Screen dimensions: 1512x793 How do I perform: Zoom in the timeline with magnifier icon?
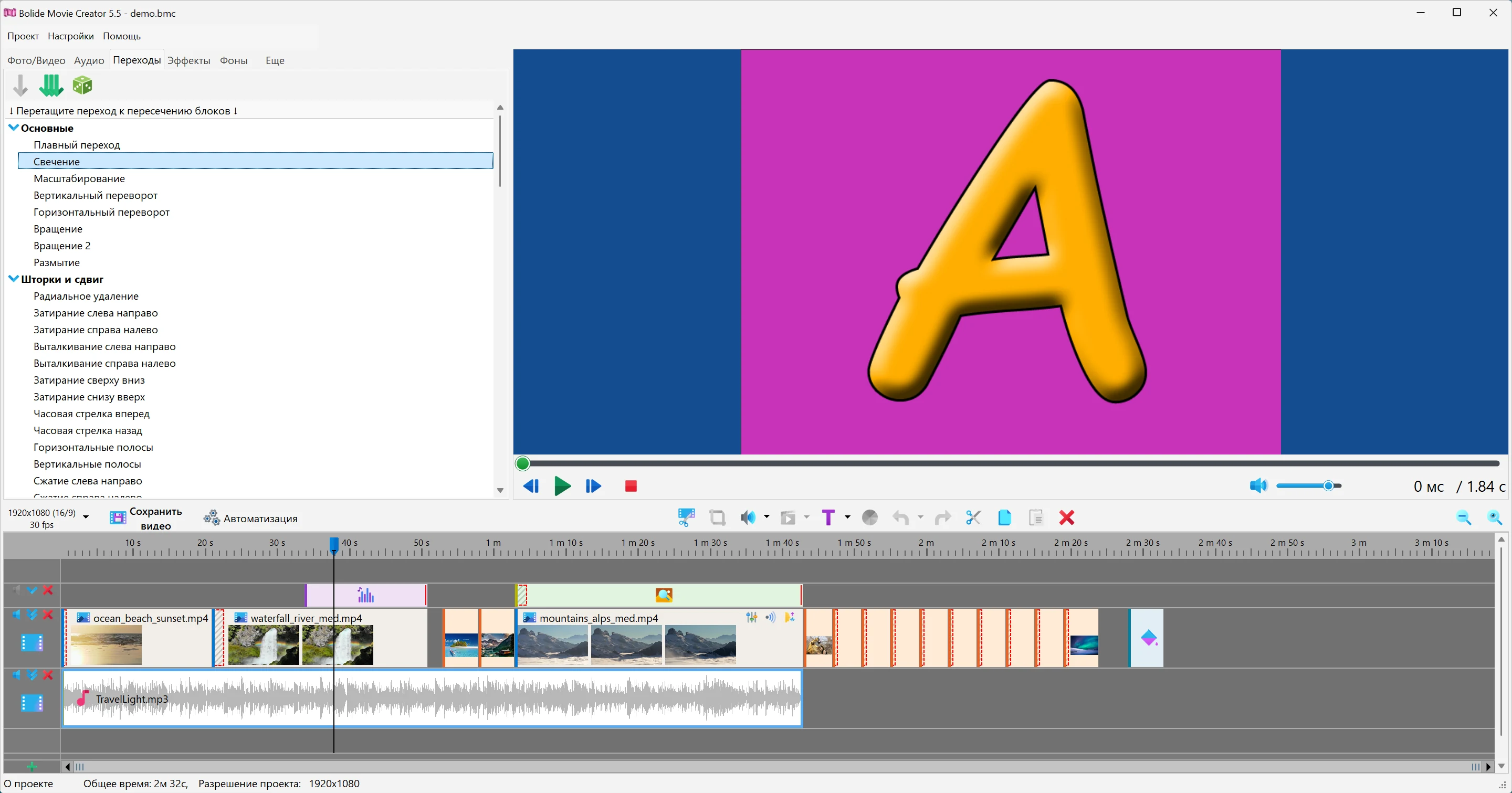[1495, 517]
